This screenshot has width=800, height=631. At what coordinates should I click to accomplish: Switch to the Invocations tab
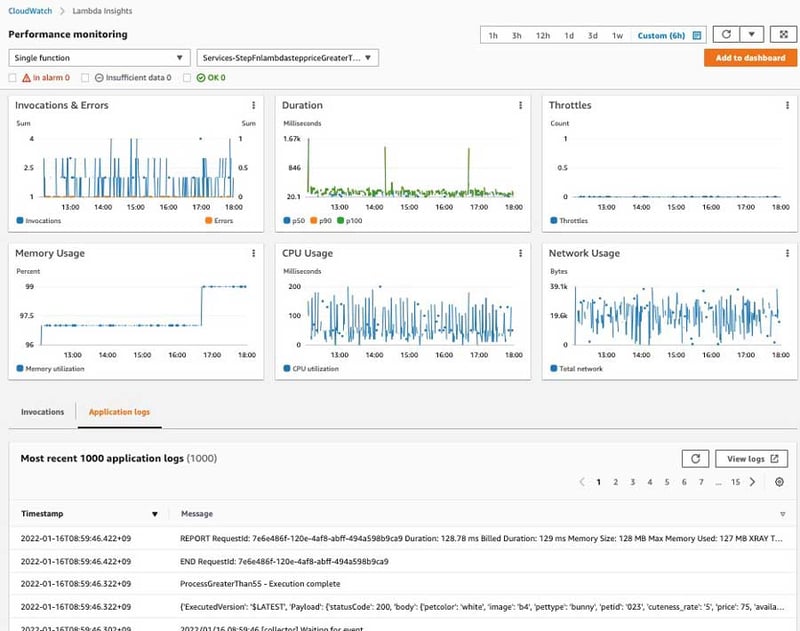(42, 412)
